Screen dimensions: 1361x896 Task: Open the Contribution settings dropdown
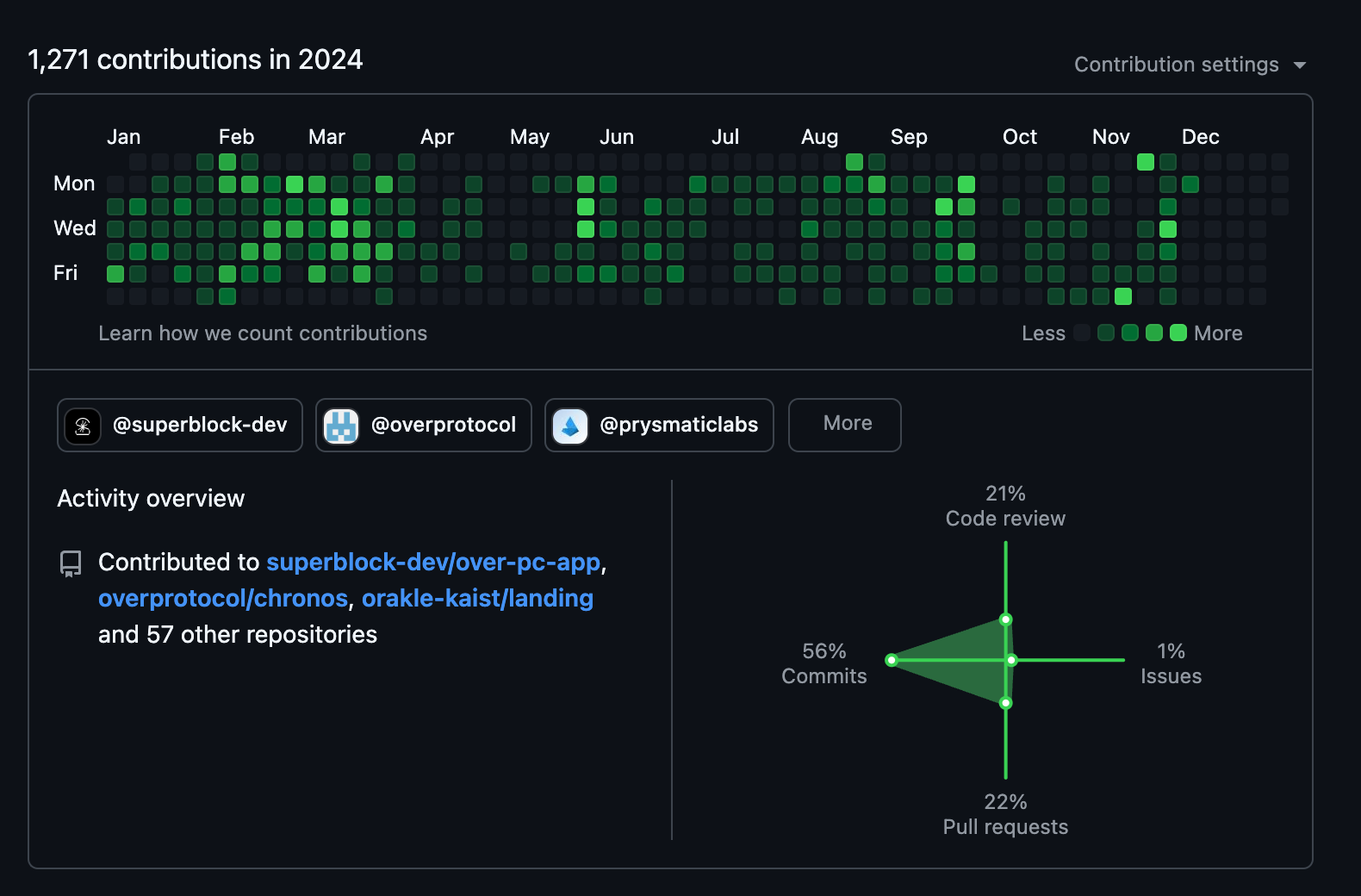pos(1190,65)
